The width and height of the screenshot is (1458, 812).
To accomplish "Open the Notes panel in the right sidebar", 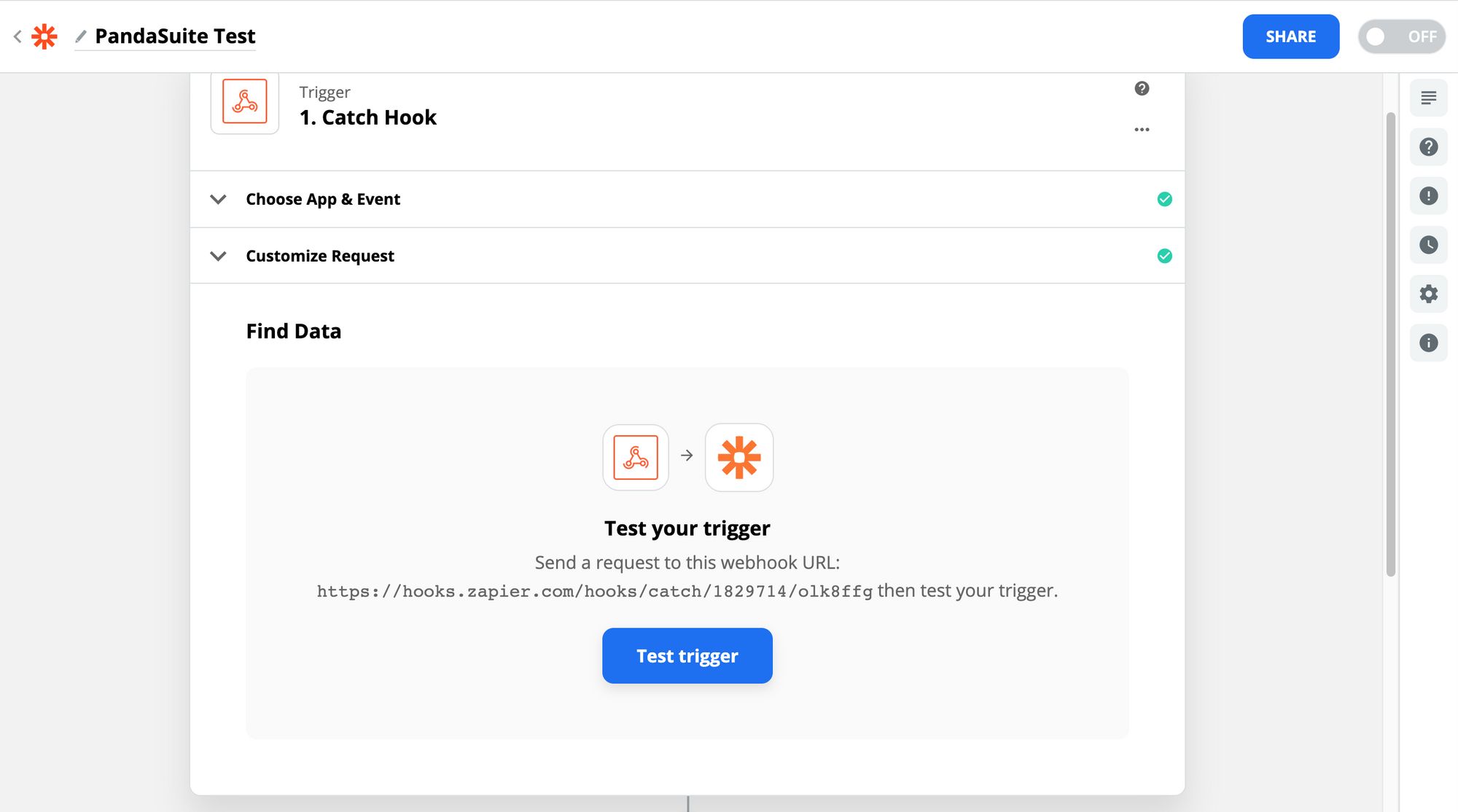I will pyautogui.click(x=1428, y=97).
